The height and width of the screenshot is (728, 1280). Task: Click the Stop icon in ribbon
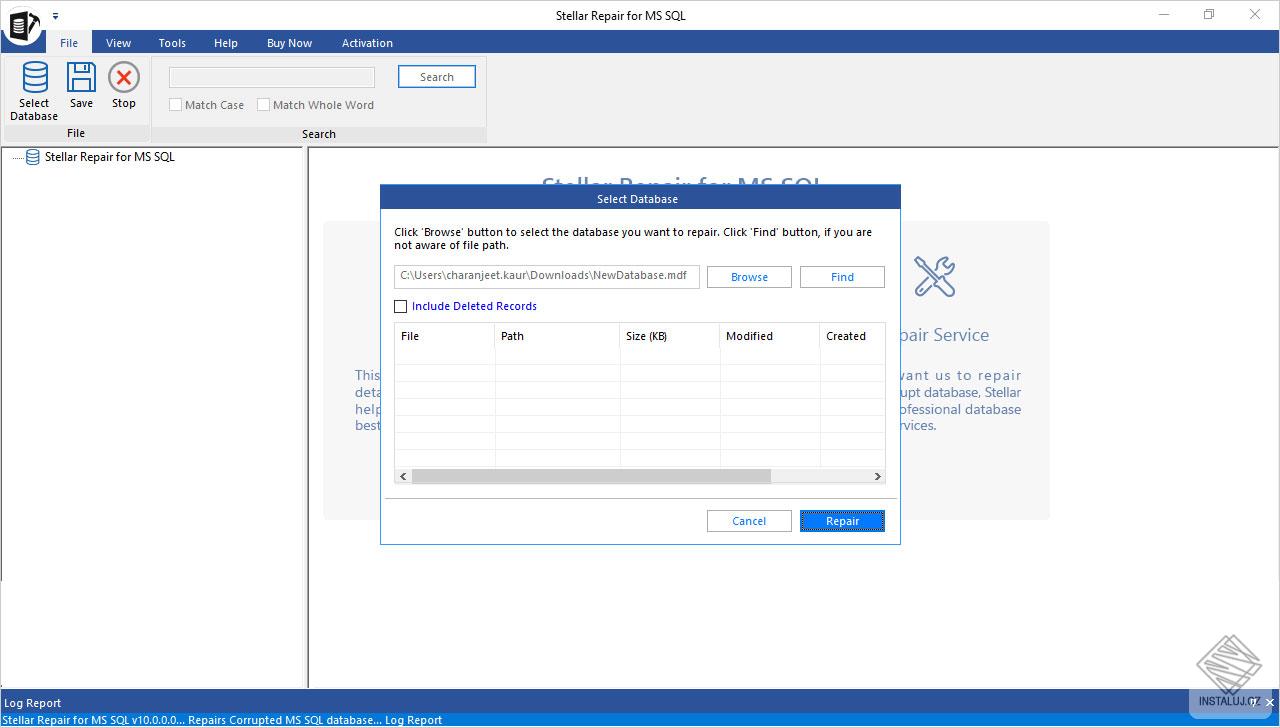(x=124, y=78)
